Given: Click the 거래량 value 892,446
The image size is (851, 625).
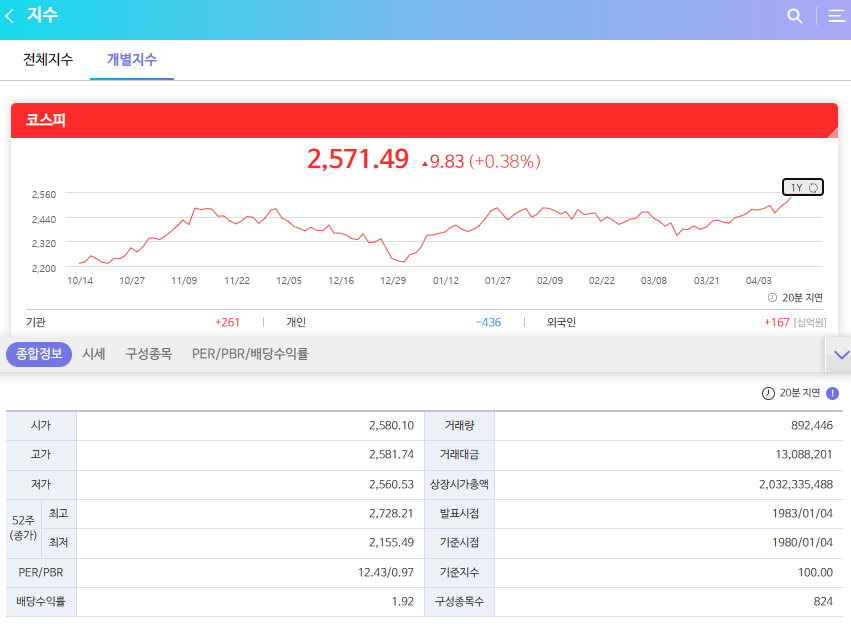Looking at the screenshot, I should [x=812, y=425].
